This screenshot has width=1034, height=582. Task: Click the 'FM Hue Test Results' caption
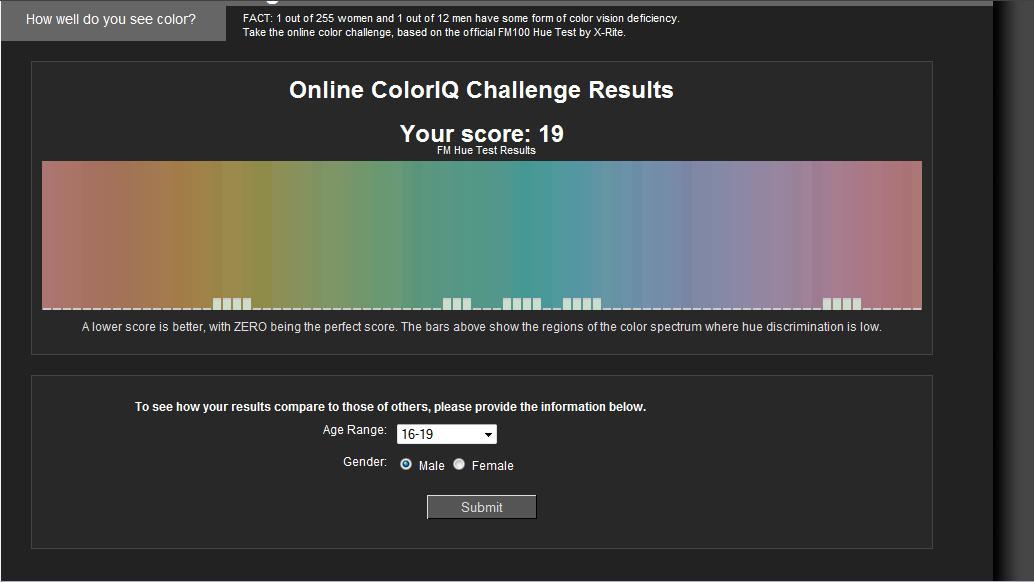pyautogui.click(x=486, y=150)
